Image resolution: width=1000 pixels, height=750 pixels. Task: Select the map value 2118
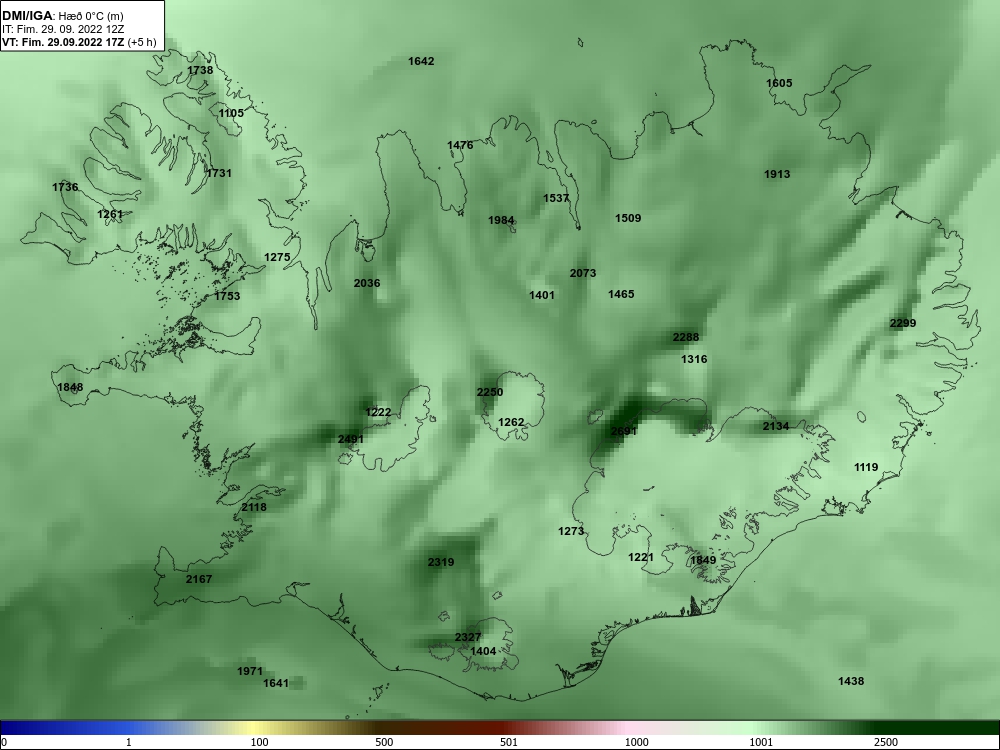point(254,507)
